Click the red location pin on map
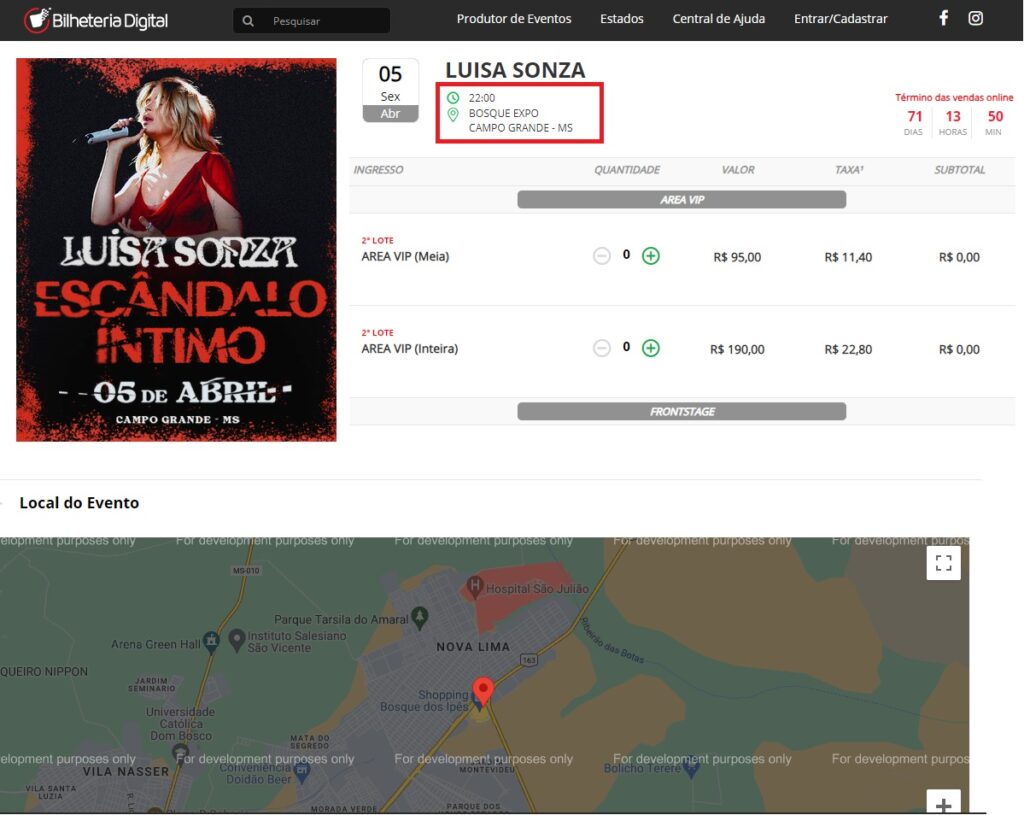 click(483, 691)
